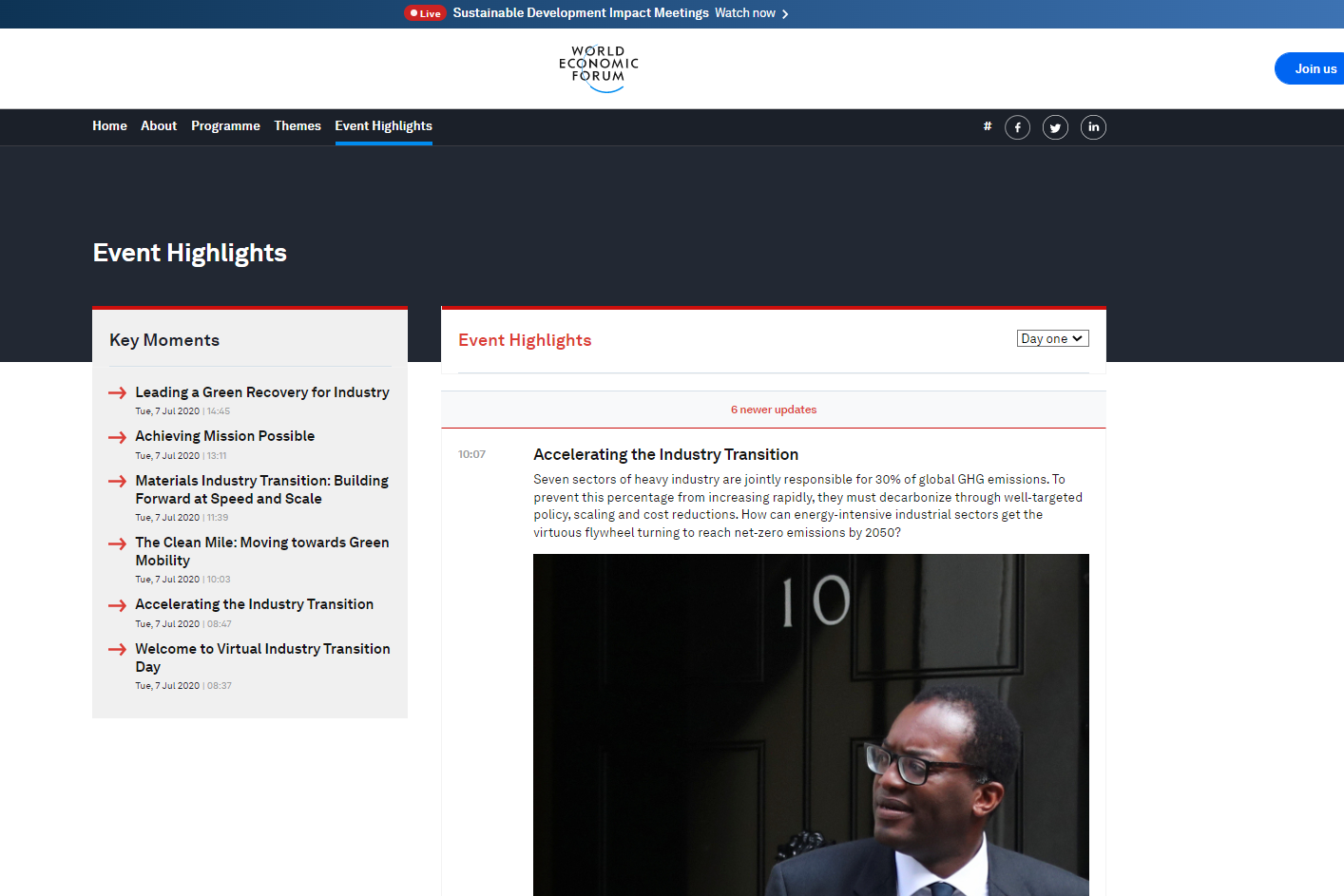Screen dimensions: 1344x896
Task: Click the article paragraph starting Seven sectors
Action: (x=808, y=505)
